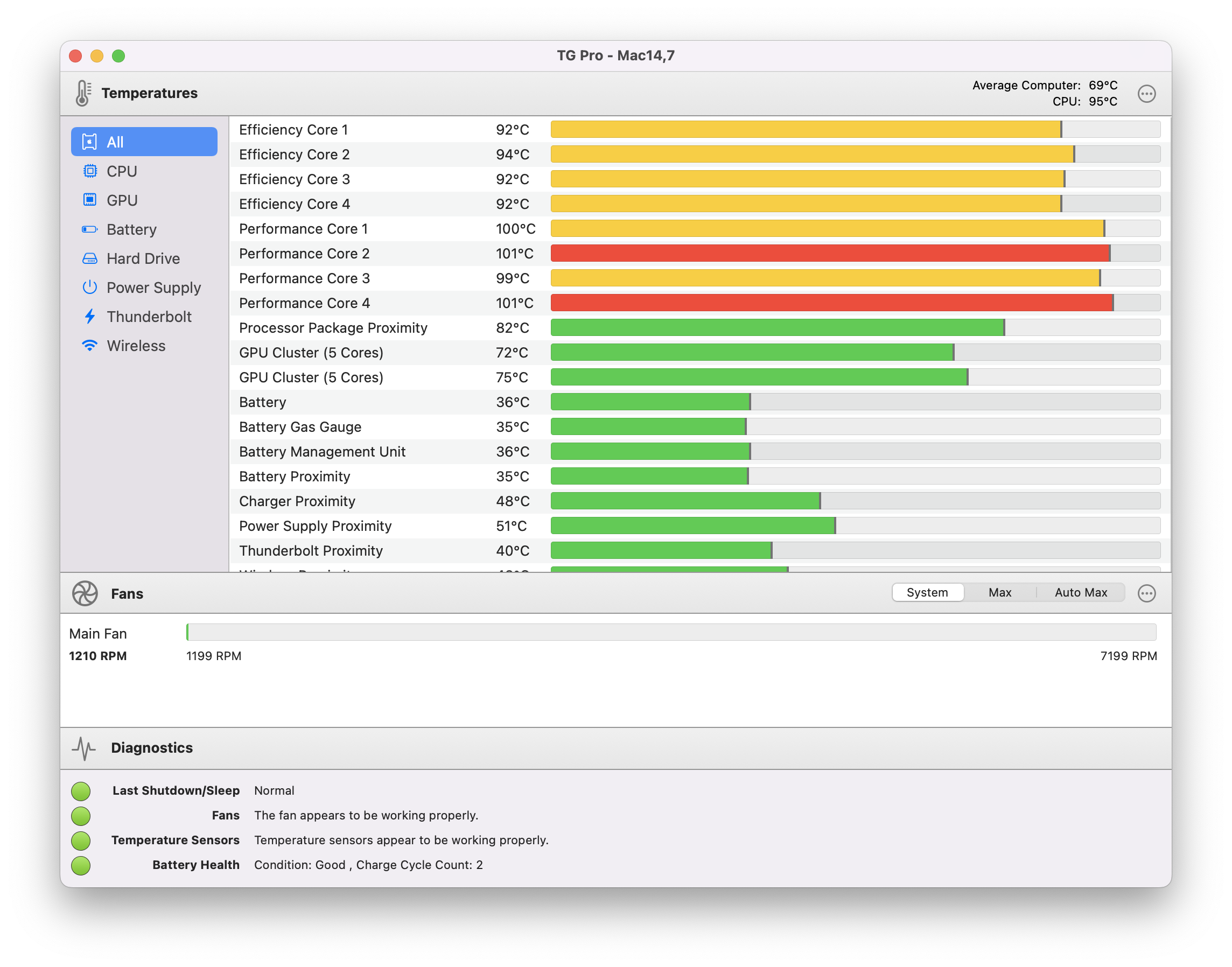Screen dimensions: 1232x967
Task: Click the Average Computer 69°C reading
Action: (1045, 85)
